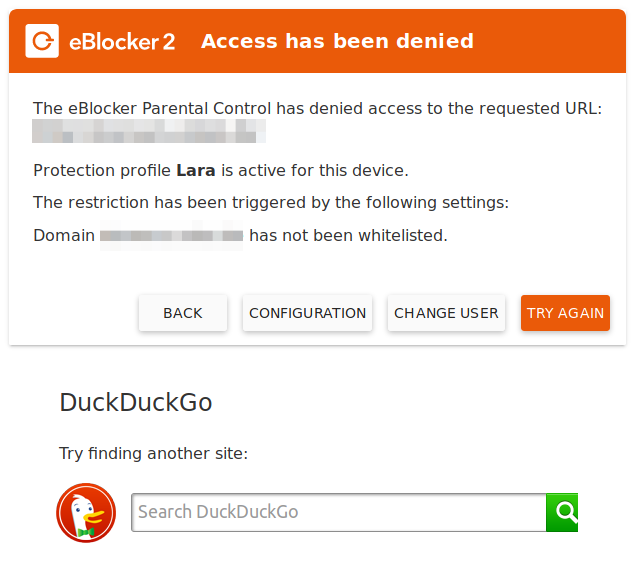Select the CHANGE USER button
Image resolution: width=641 pixels, height=566 pixels.
click(446, 313)
